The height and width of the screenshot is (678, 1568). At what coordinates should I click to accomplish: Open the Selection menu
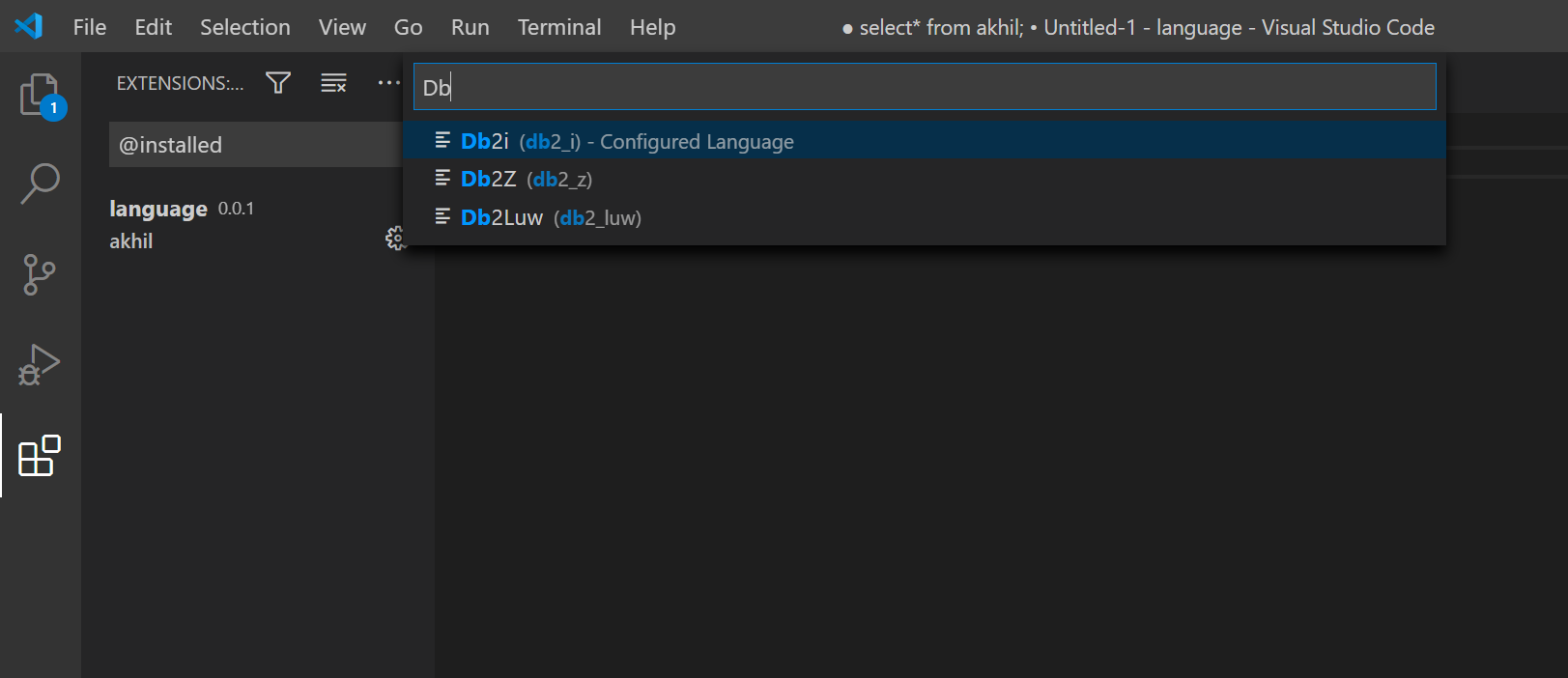(245, 27)
